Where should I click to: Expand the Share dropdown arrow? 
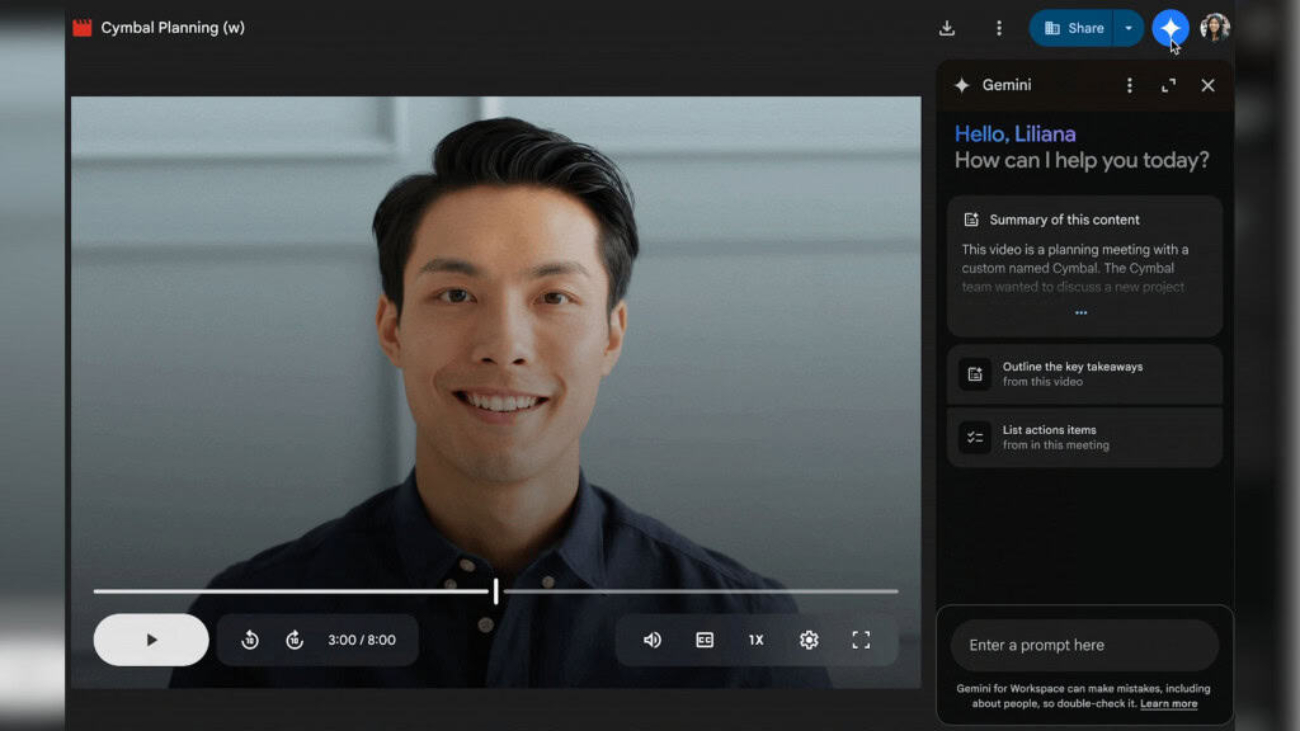pyautogui.click(x=1128, y=28)
